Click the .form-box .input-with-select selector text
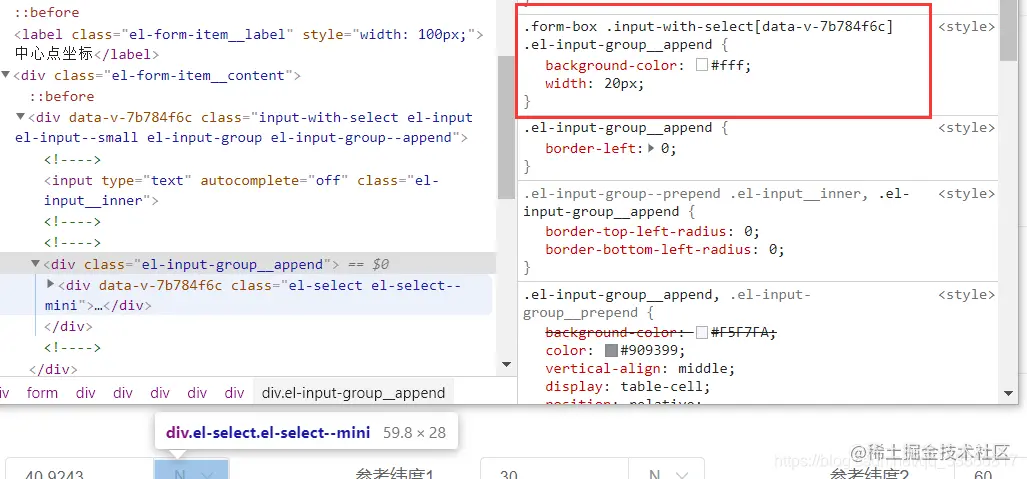 coord(708,35)
